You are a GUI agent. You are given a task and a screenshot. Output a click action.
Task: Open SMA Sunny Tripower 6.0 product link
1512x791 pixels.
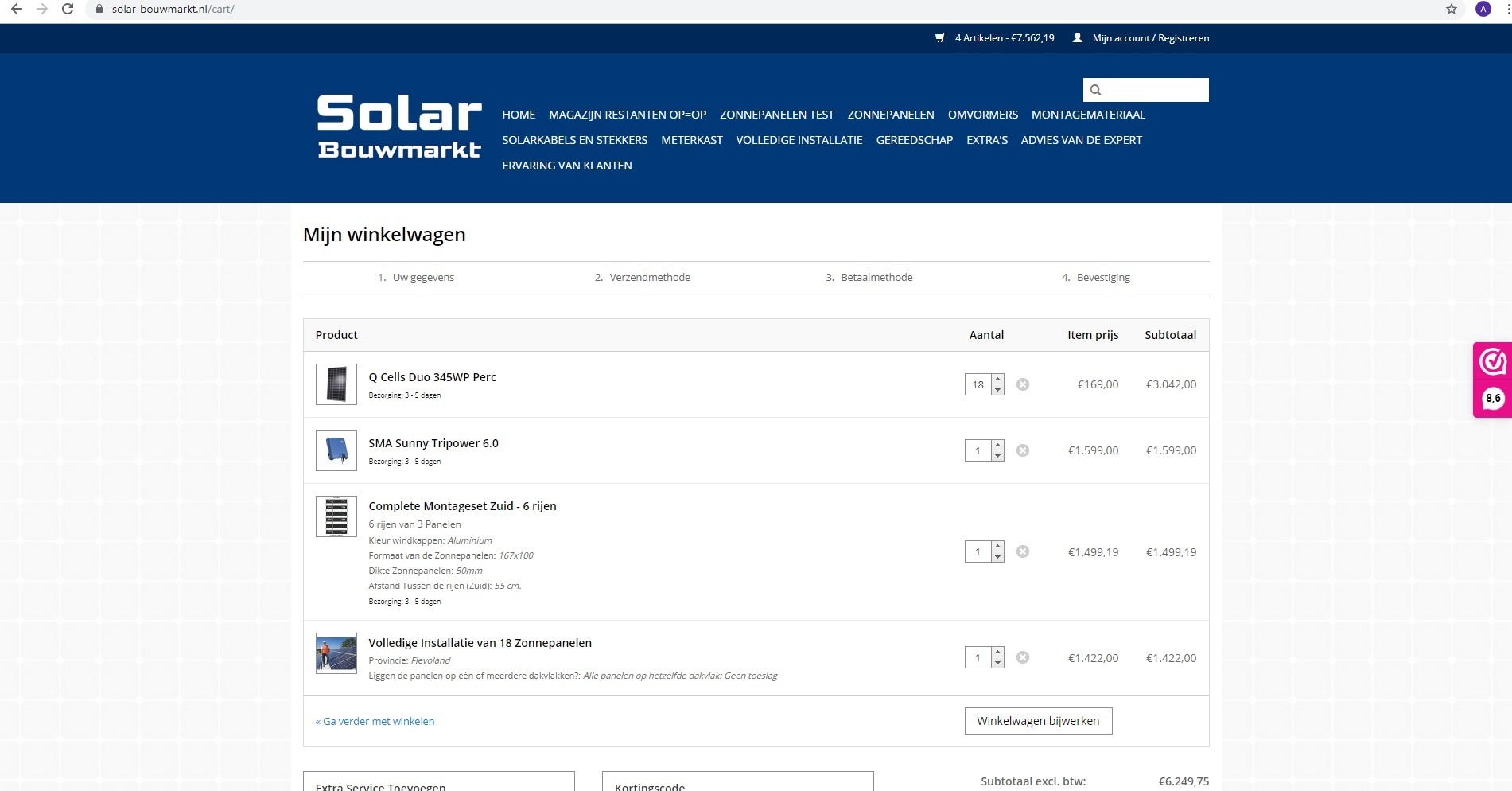point(433,443)
